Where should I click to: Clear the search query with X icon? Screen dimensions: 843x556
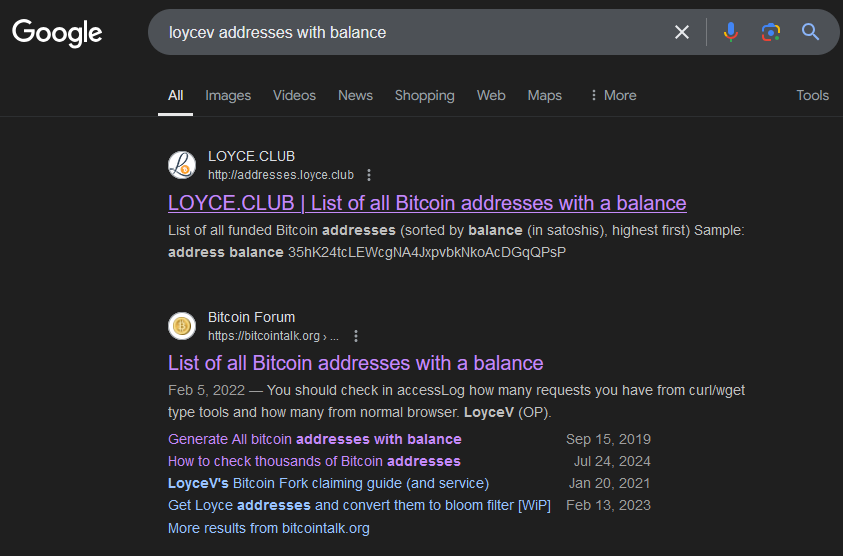[682, 32]
